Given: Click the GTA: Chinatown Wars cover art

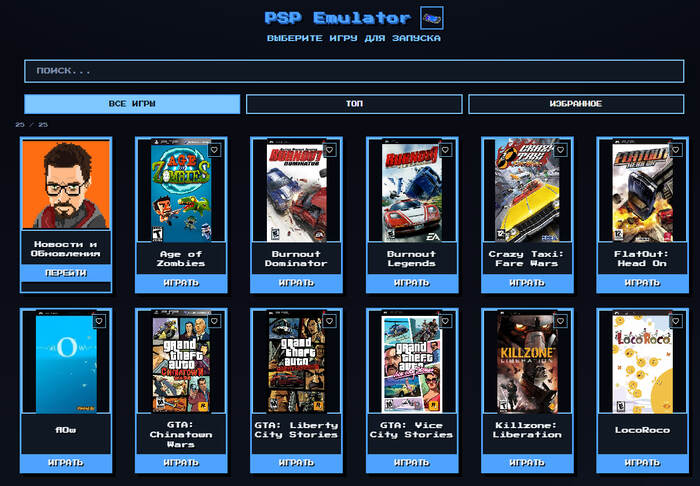Looking at the screenshot, I should click(x=181, y=361).
